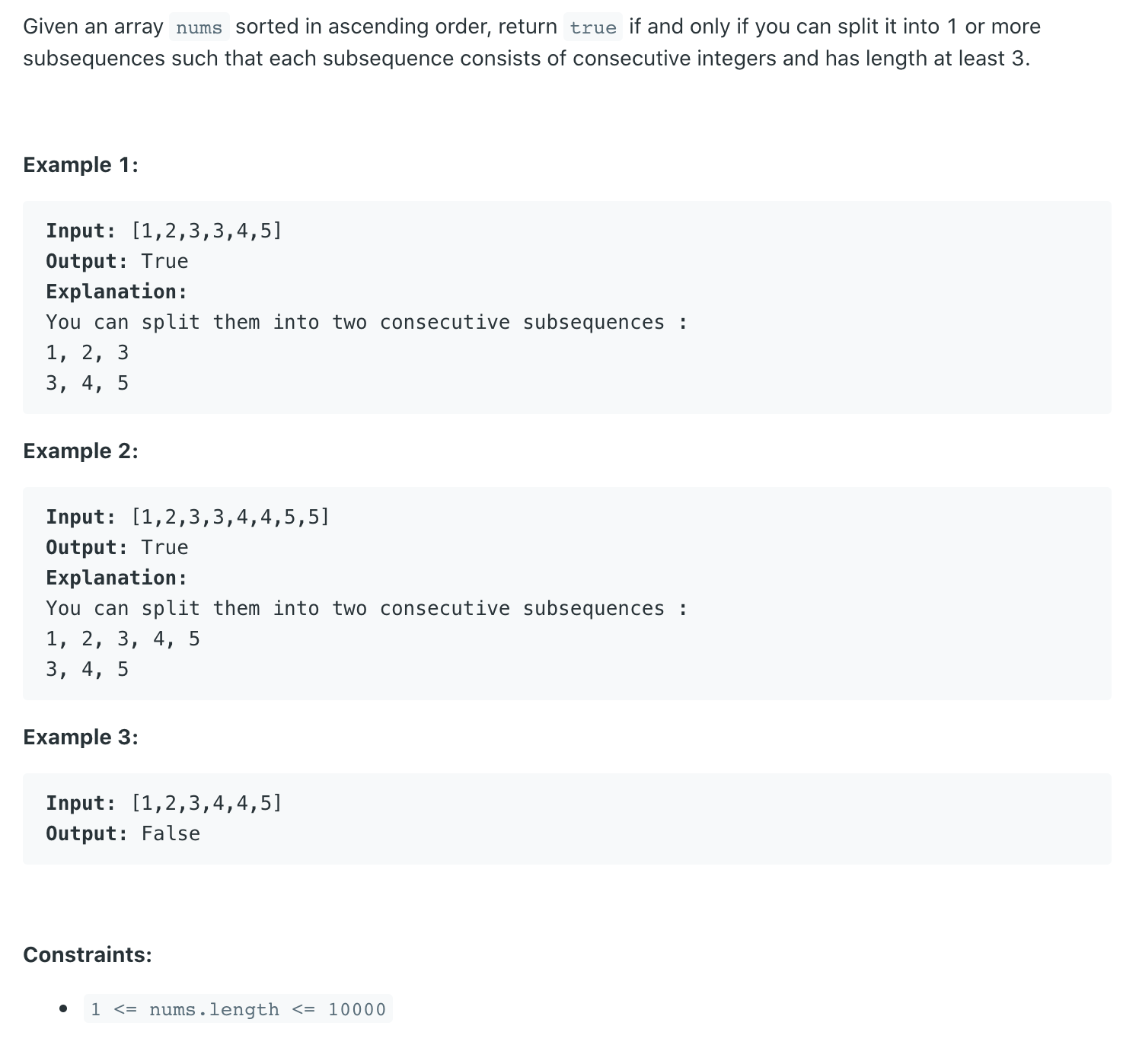Click Example 1 input array [1,2,3,3,4,5]
The width and height of the screenshot is (1139, 1064).
(206, 231)
